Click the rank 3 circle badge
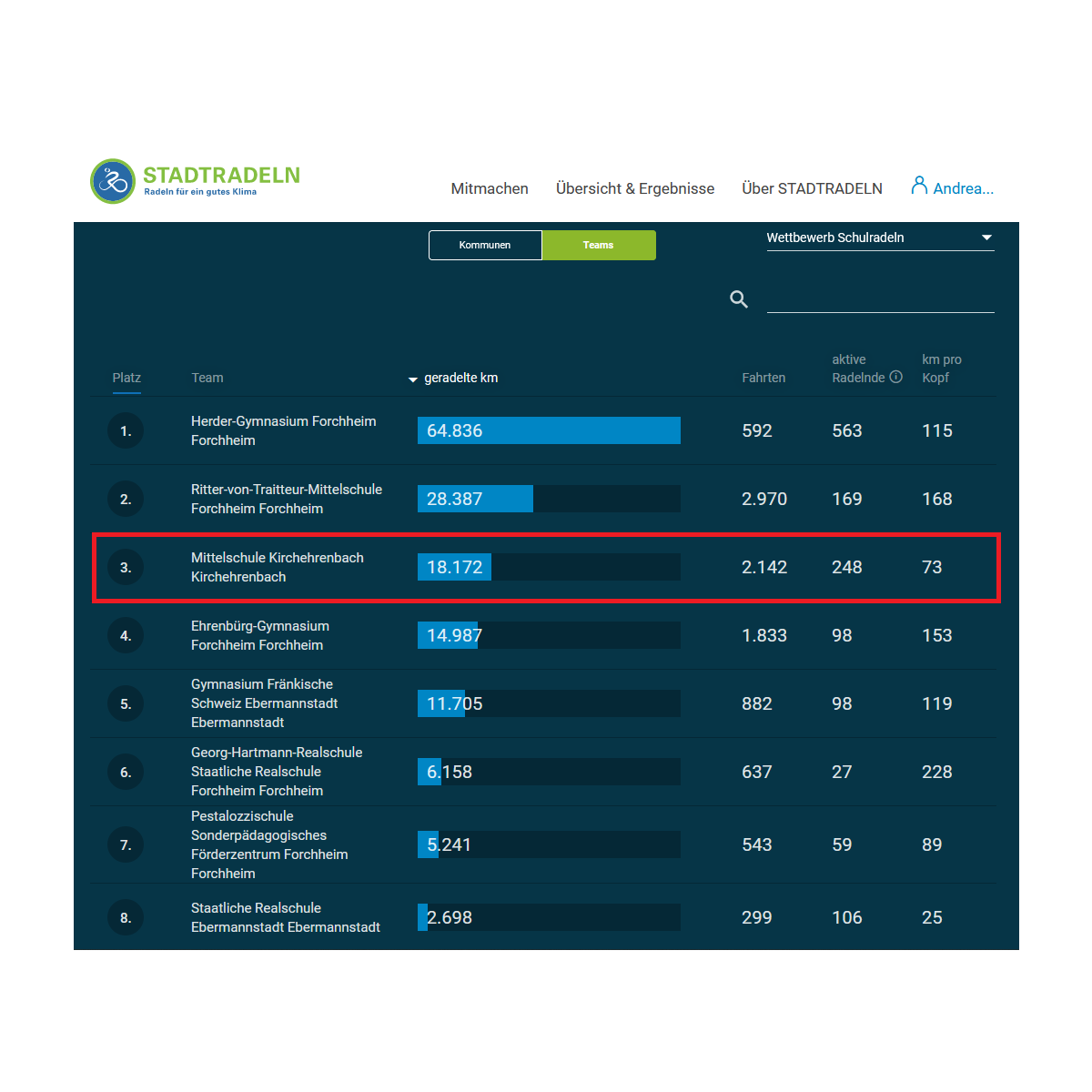Screen dimensions: 1092x1092 click(x=126, y=567)
